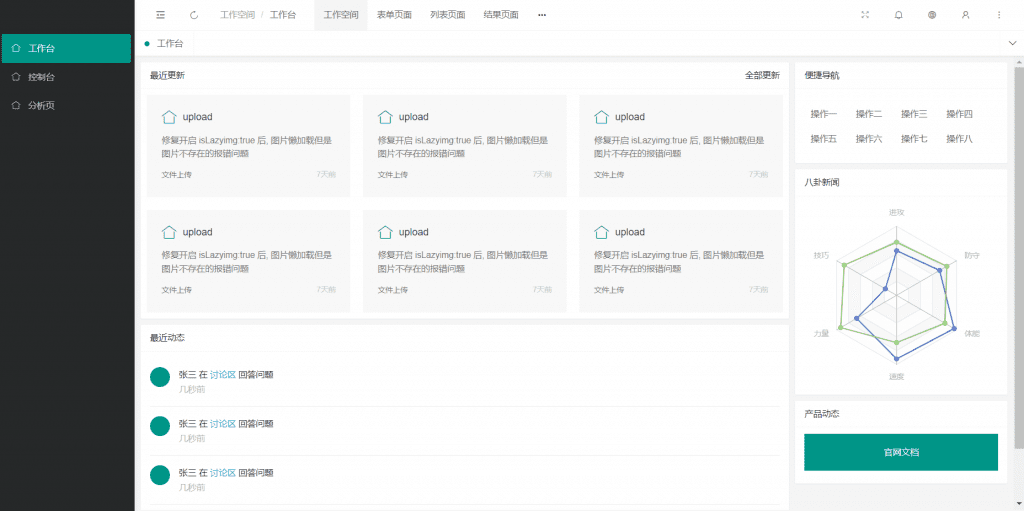The image size is (1024, 511).
Task: Enter fullscreen using the expand icon
Action: click(865, 15)
